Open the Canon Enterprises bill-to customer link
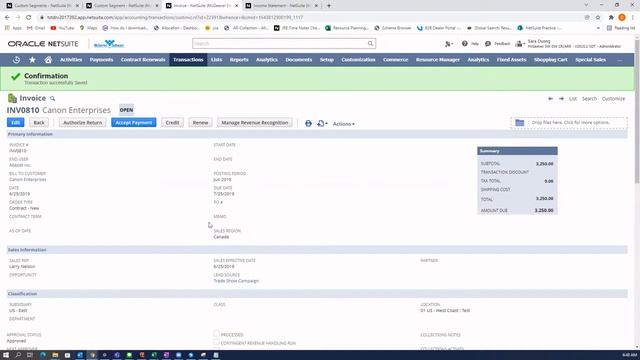 [28, 180]
